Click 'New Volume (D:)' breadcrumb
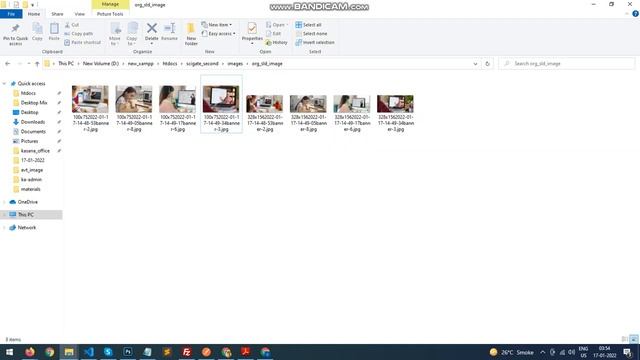The width and height of the screenshot is (640, 360). click(100, 64)
